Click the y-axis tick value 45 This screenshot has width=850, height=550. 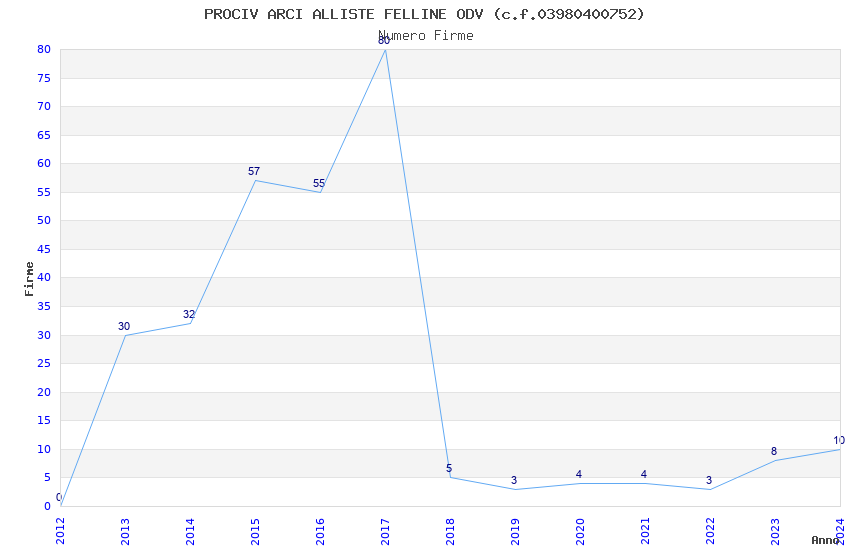[x=44, y=249]
